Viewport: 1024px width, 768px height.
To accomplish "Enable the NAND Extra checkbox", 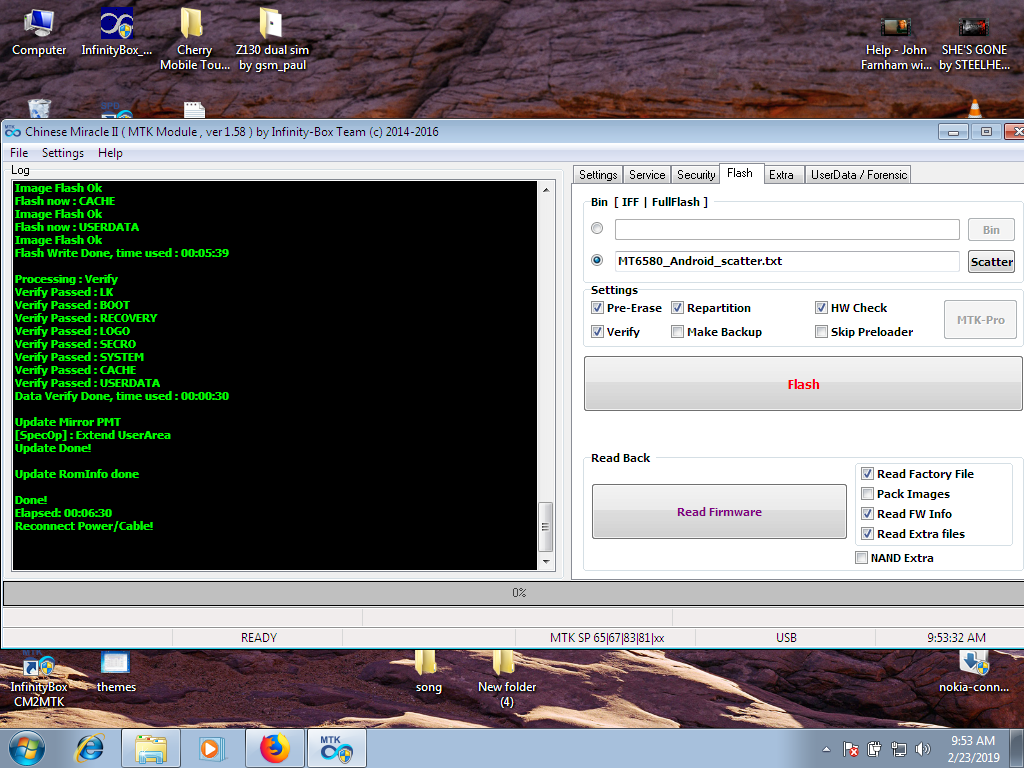I will click(861, 558).
